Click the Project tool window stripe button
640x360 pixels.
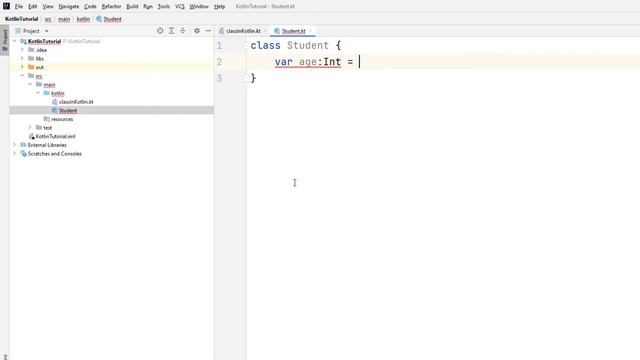[4, 40]
